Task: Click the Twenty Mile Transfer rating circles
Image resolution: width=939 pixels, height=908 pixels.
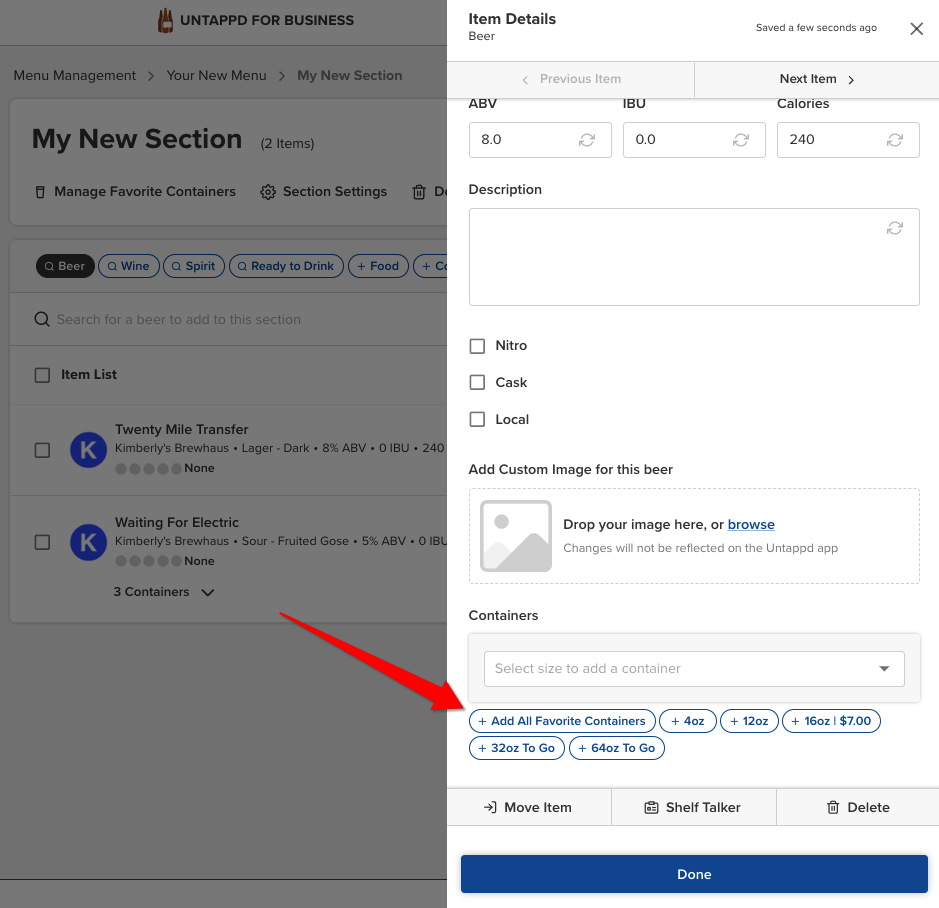Action: tap(148, 469)
